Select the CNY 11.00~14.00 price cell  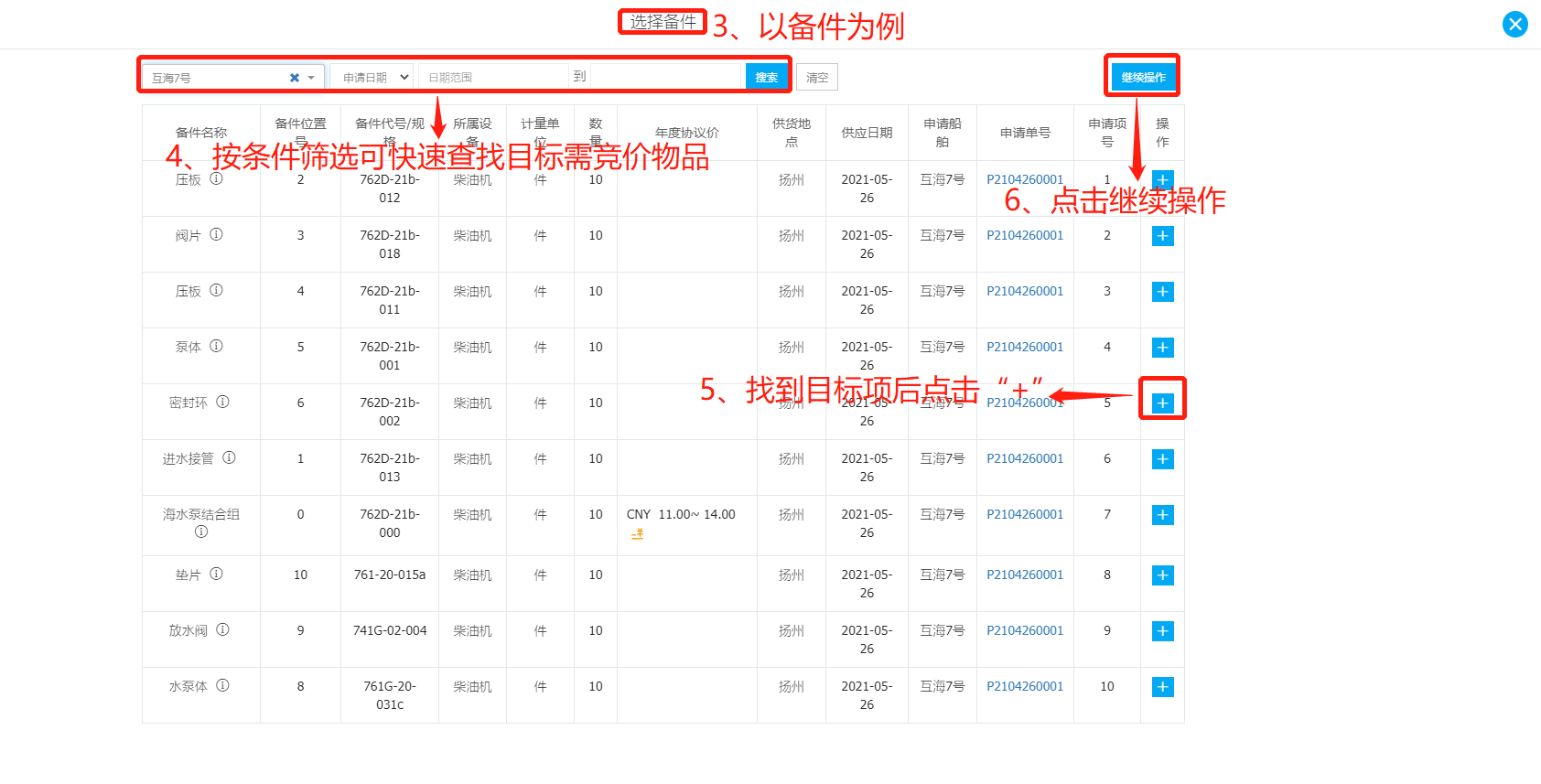(x=687, y=525)
